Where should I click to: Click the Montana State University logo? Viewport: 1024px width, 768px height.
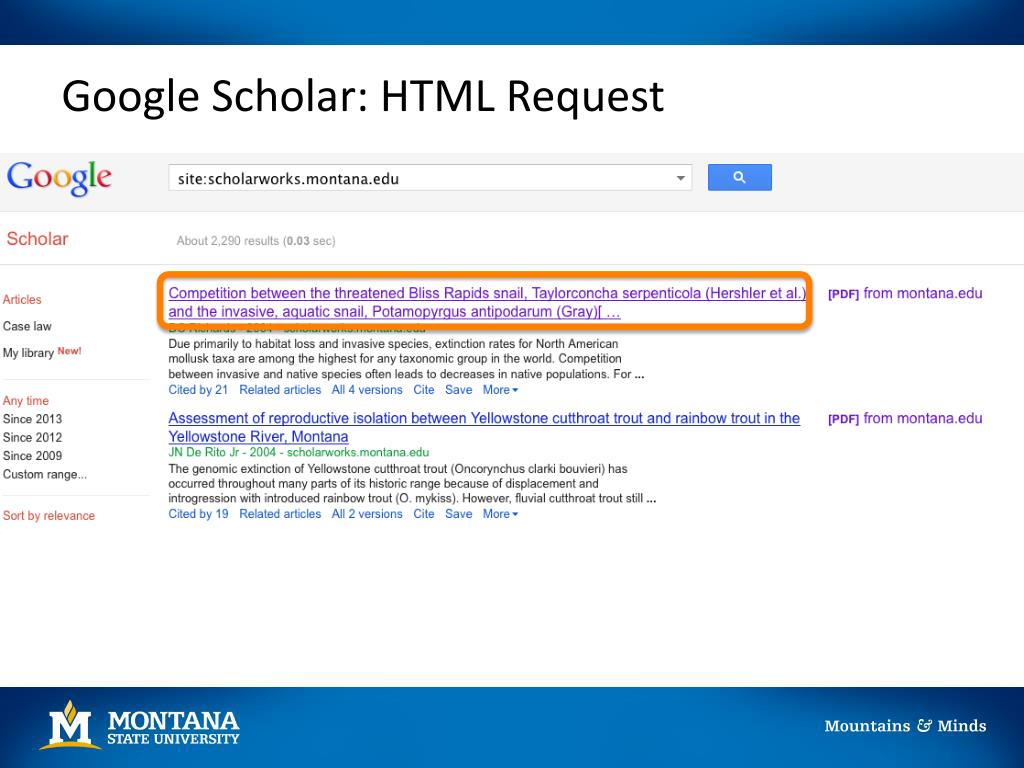(140, 726)
